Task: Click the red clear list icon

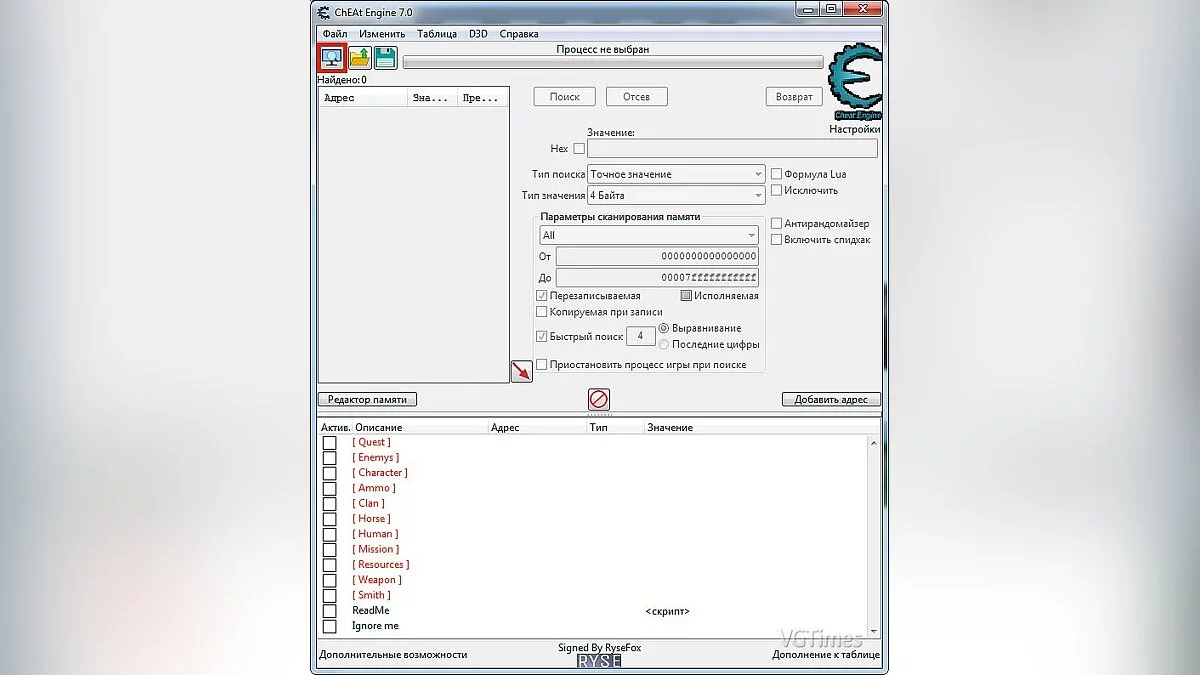Action: point(599,400)
